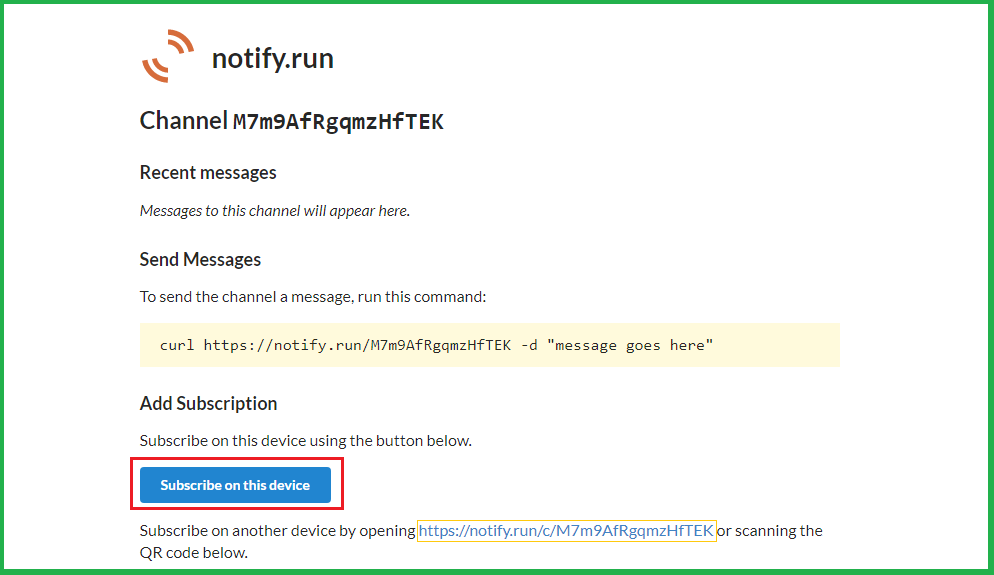The height and width of the screenshot is (575, 994).
Task: Click the "Subscribe on another device by opening" text
Action: pyautogui.click(x=277, y=530)
